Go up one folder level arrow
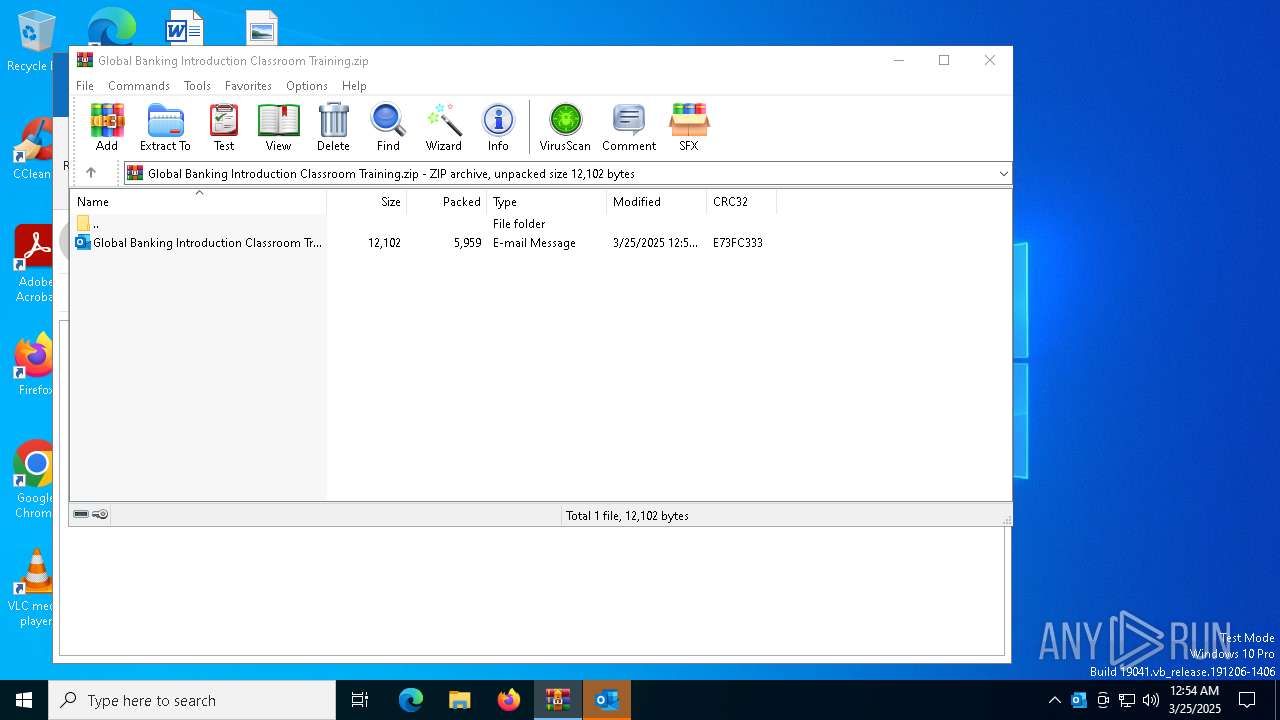 point(91,173)
